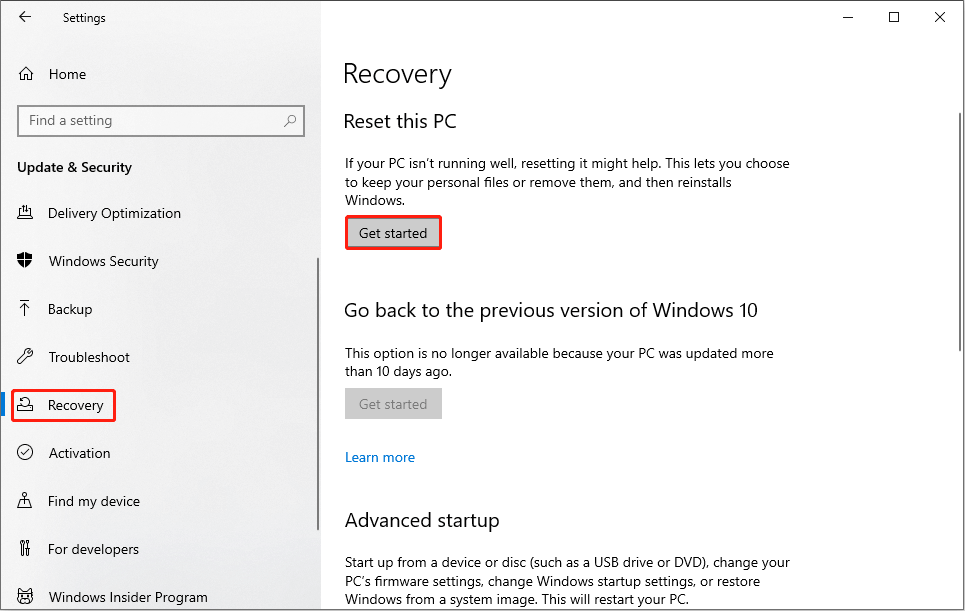Click the search magnifier icon
The width and height of the screenshot is (965, 611).
coord(290,121)
